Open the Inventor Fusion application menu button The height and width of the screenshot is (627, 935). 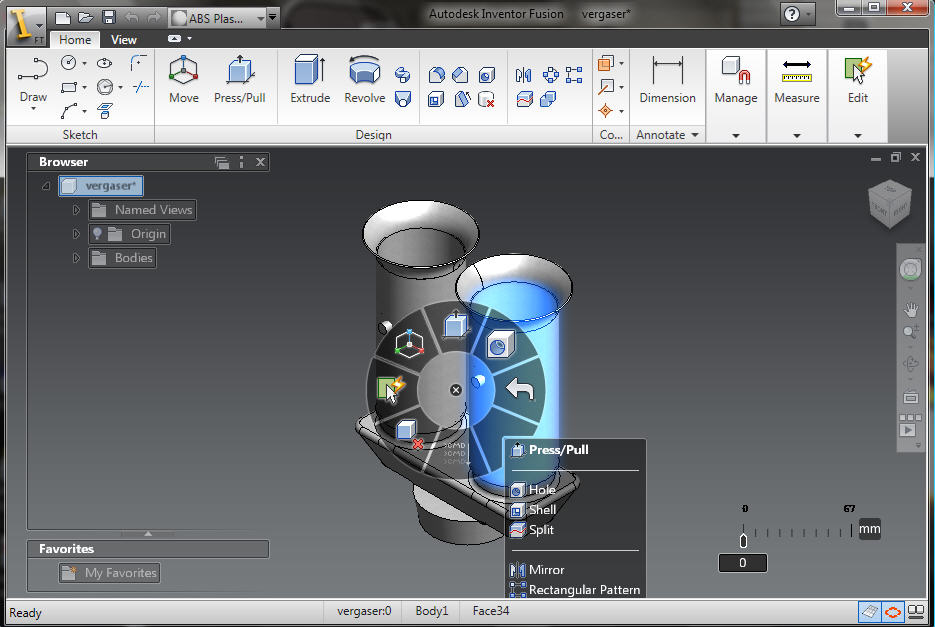tap(25, 26)
